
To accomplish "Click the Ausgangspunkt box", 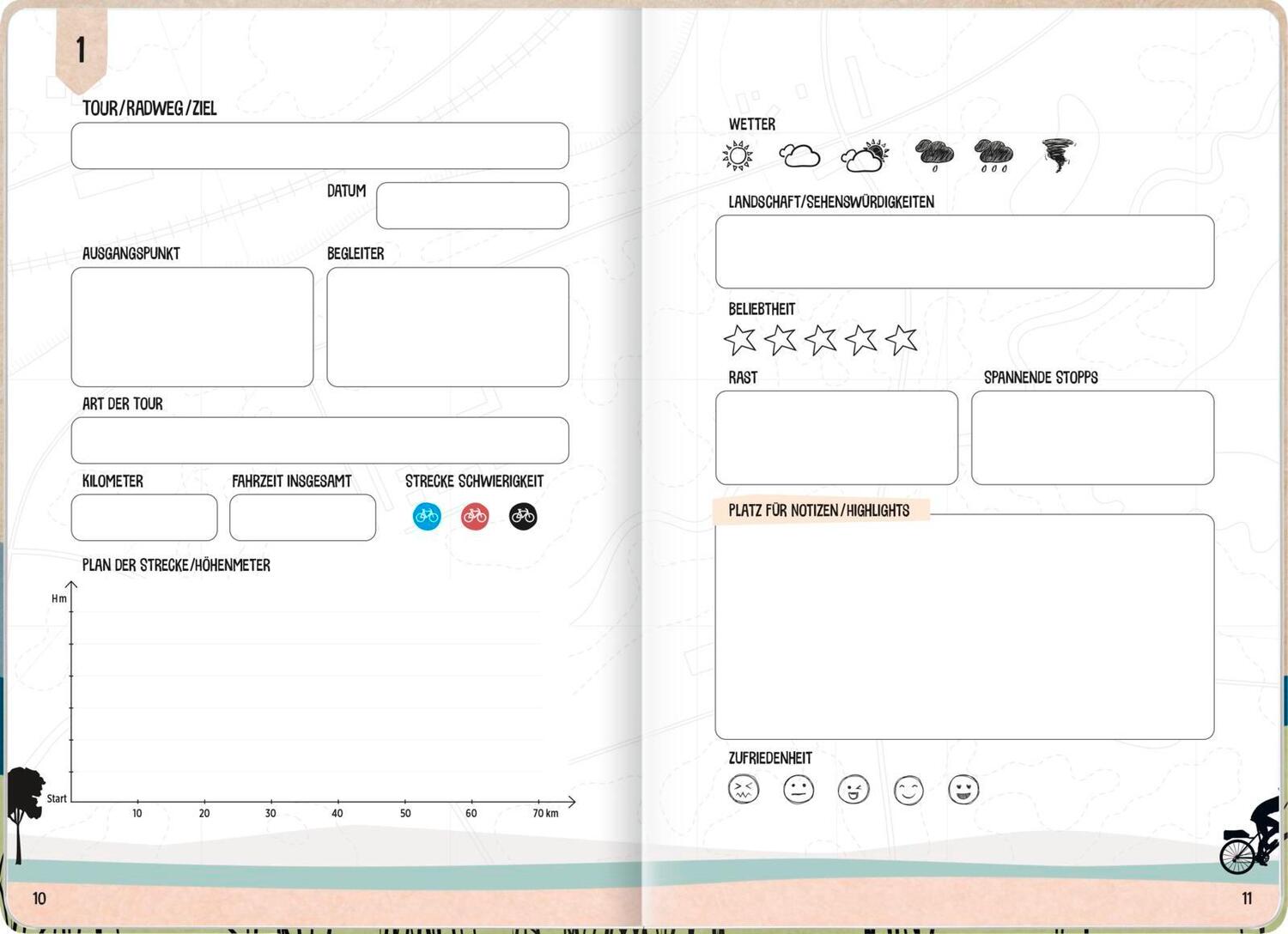I will tap(192, 327).
